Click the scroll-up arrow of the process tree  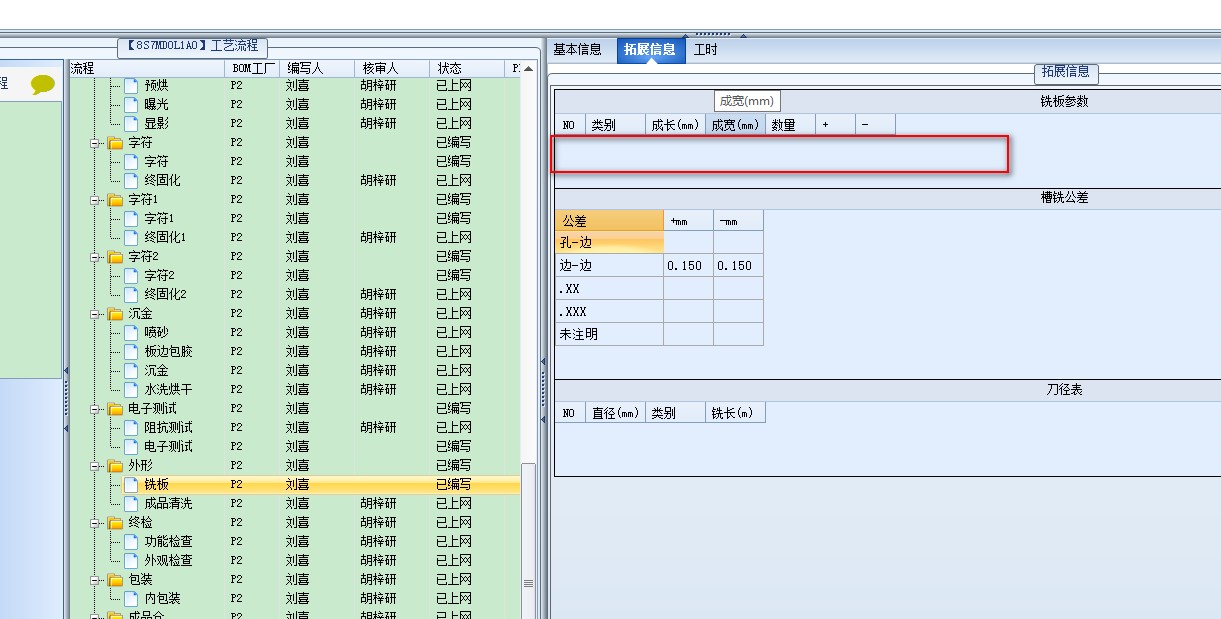528,68
